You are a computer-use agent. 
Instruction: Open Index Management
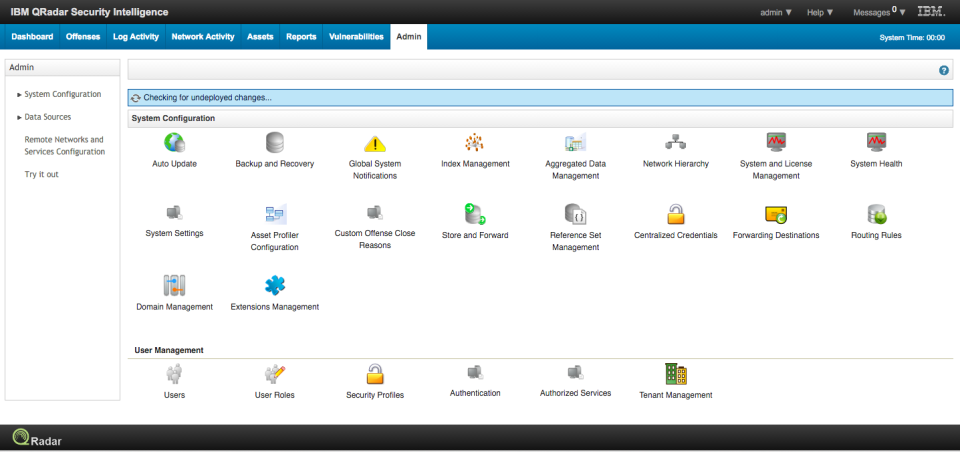pyautogui.click(x=475, y=143)
